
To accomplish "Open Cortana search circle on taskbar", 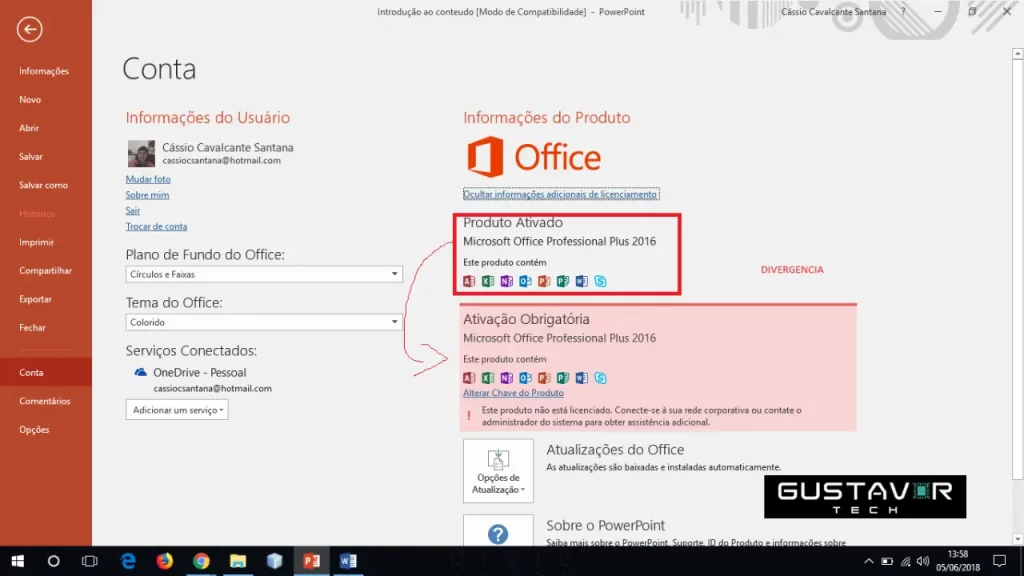I will pos(54,561).
